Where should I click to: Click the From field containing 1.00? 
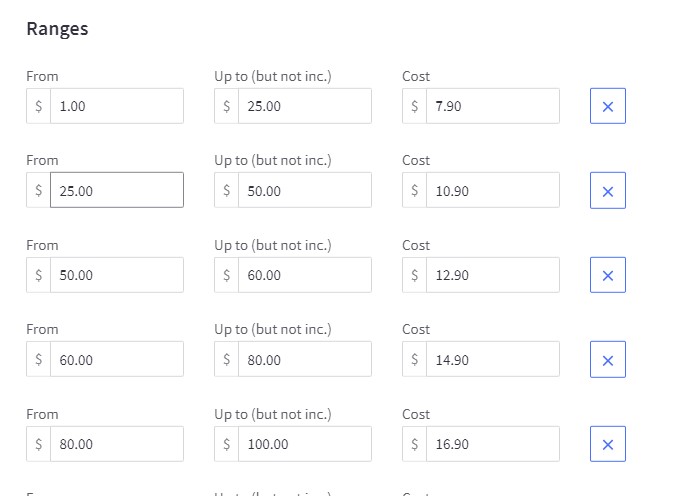(x=116, y=106)
